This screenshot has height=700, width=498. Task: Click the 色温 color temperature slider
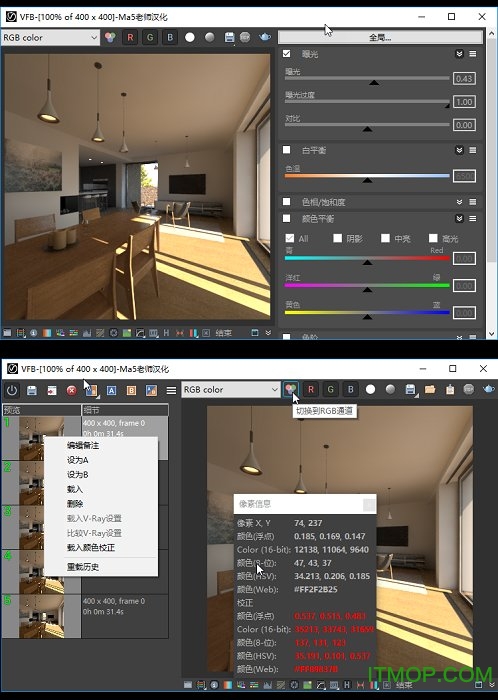click(367, 177)
